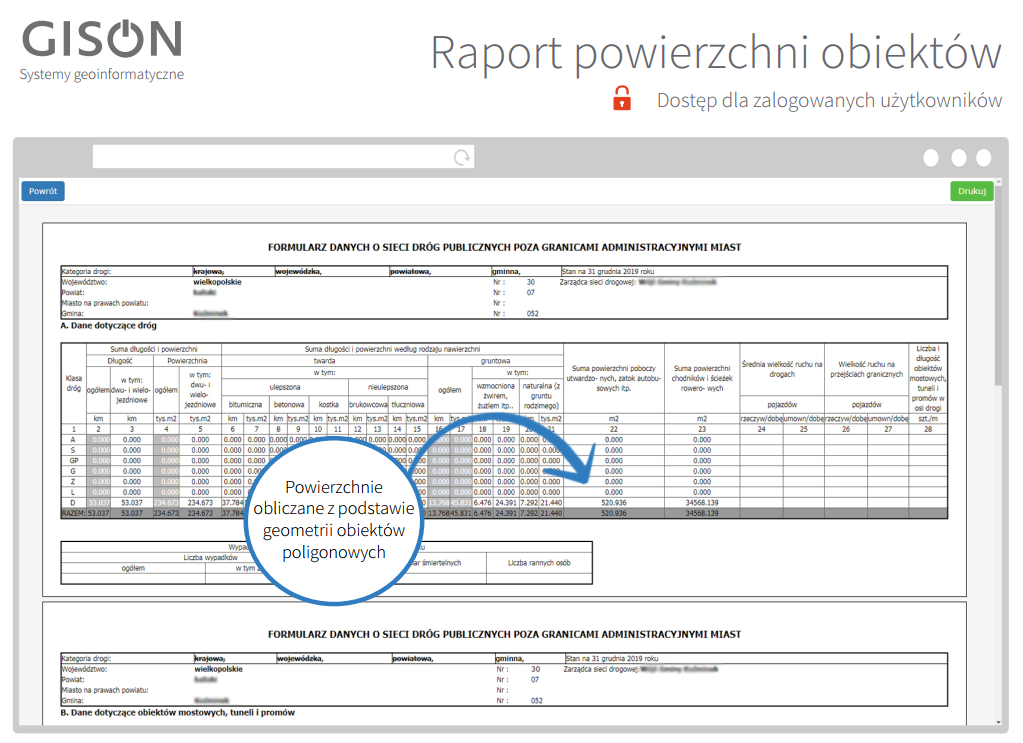Click 'krajowa,' category in first form
1023x743 pixels.
coord(209,271)
